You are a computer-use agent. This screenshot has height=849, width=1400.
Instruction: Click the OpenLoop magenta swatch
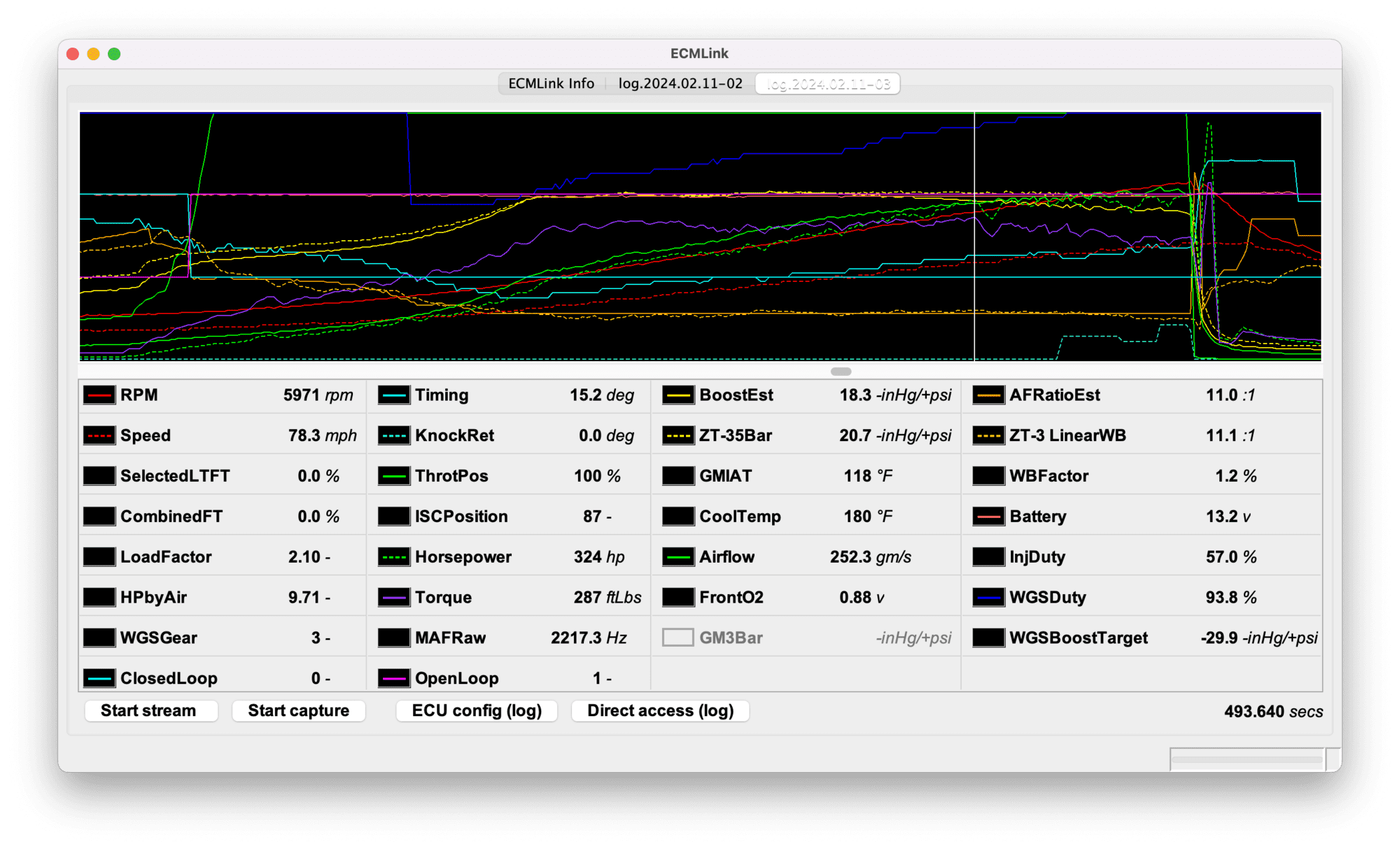(394, 678)
